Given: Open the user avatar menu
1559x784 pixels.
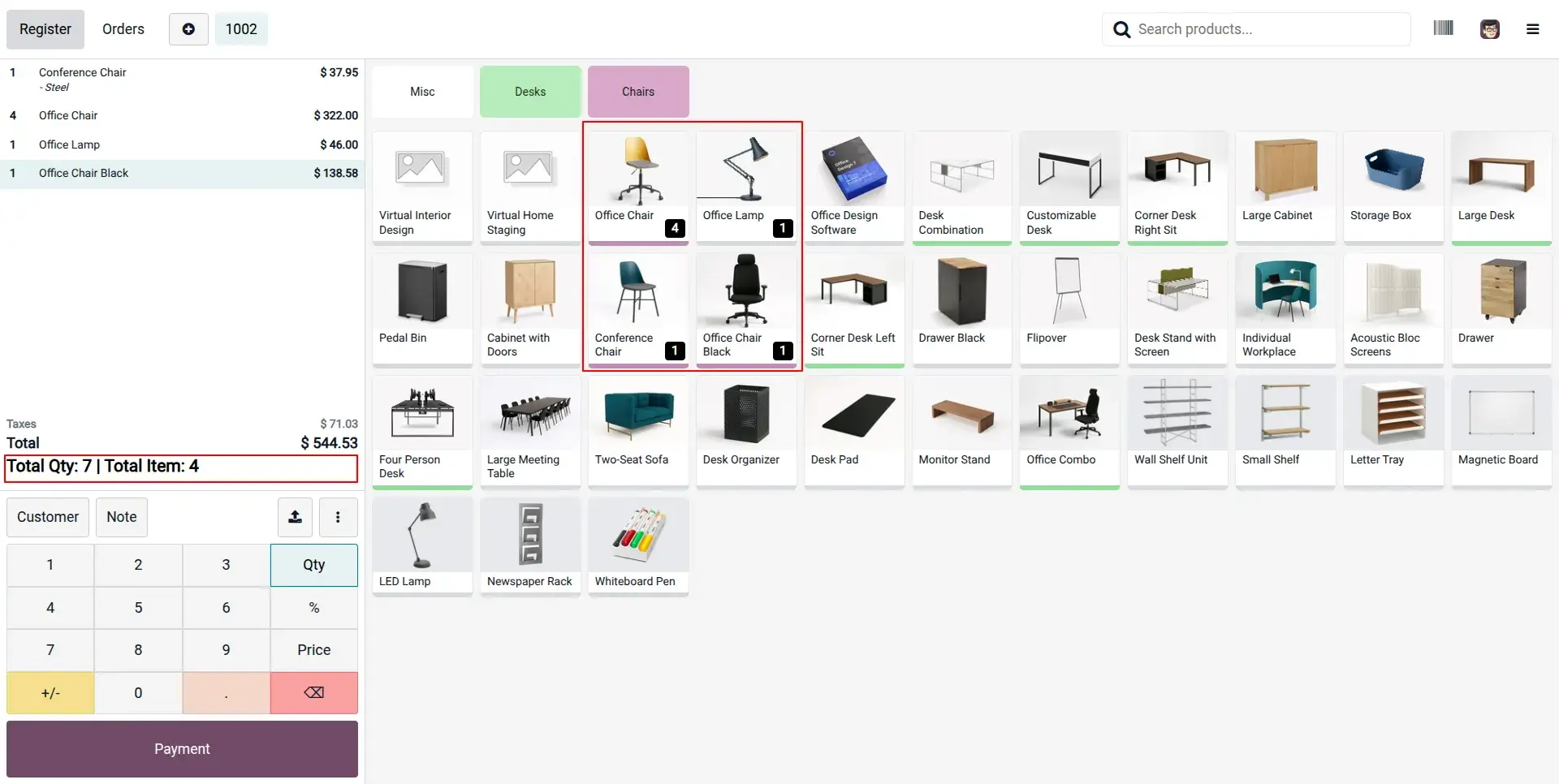Looking at the screenshot, I should pyautogui.click(x=1490, y=29).
